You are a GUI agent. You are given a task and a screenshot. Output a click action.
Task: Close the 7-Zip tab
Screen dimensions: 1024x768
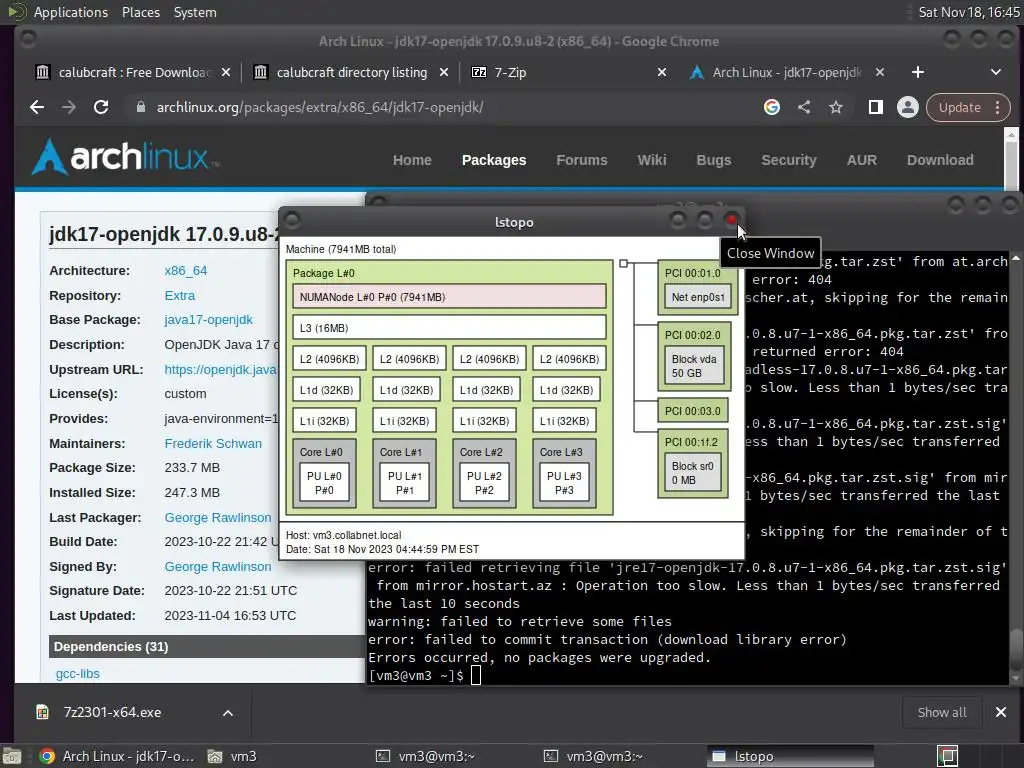pos(662,72)
